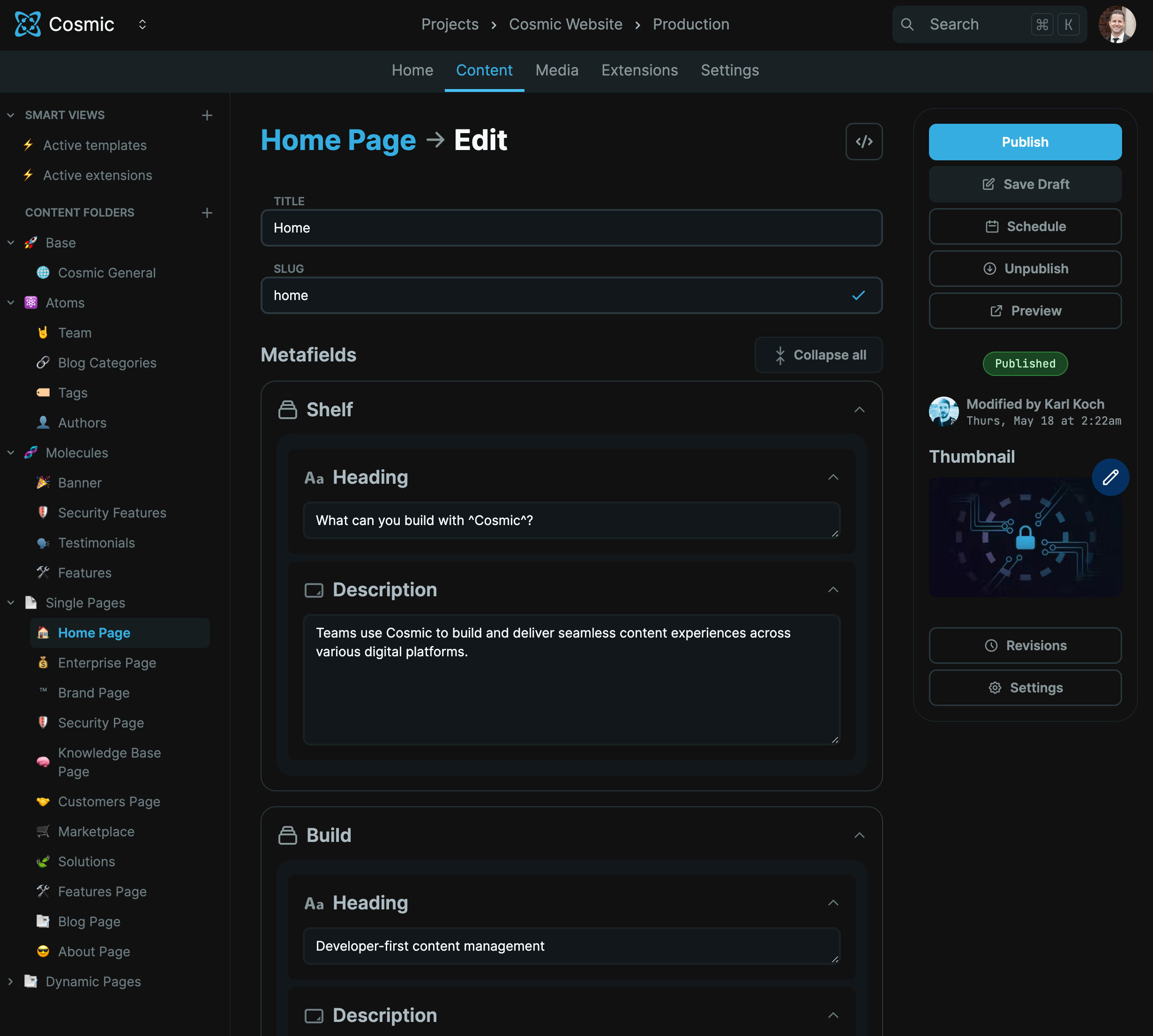Image resolution: width=1153 pixels, height=1036 pixels.
Task: Click the Shelf metafield parent icon
Action: click(x=287, y=409)
